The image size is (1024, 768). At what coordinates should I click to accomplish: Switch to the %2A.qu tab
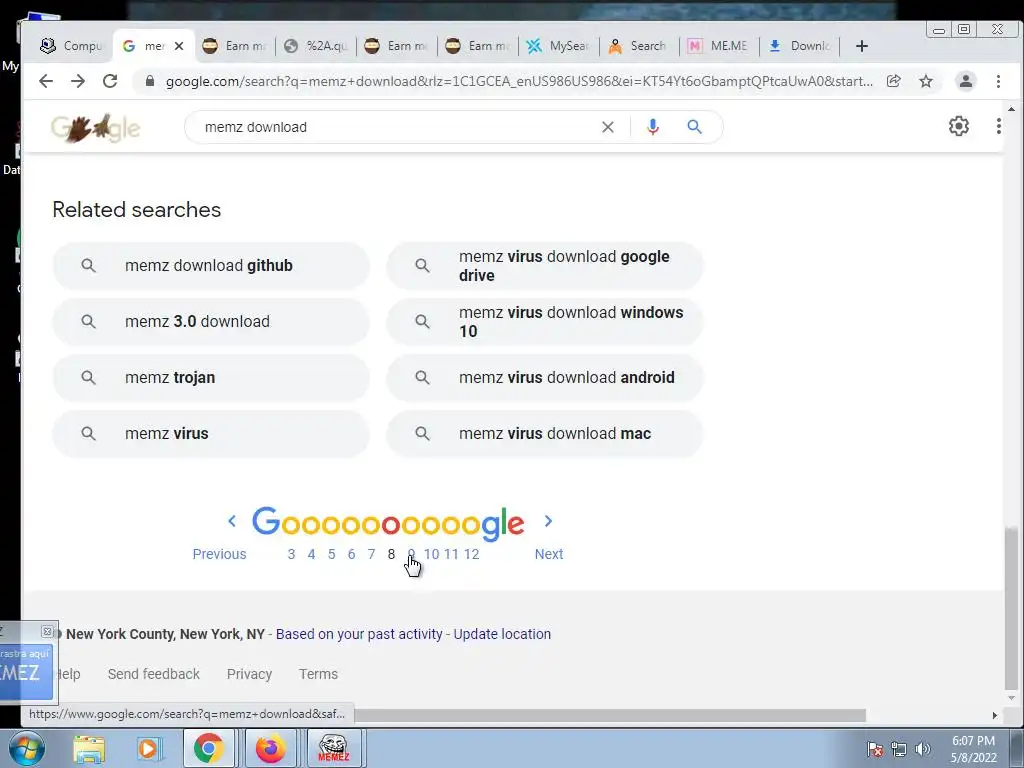(x=315, y=46)
